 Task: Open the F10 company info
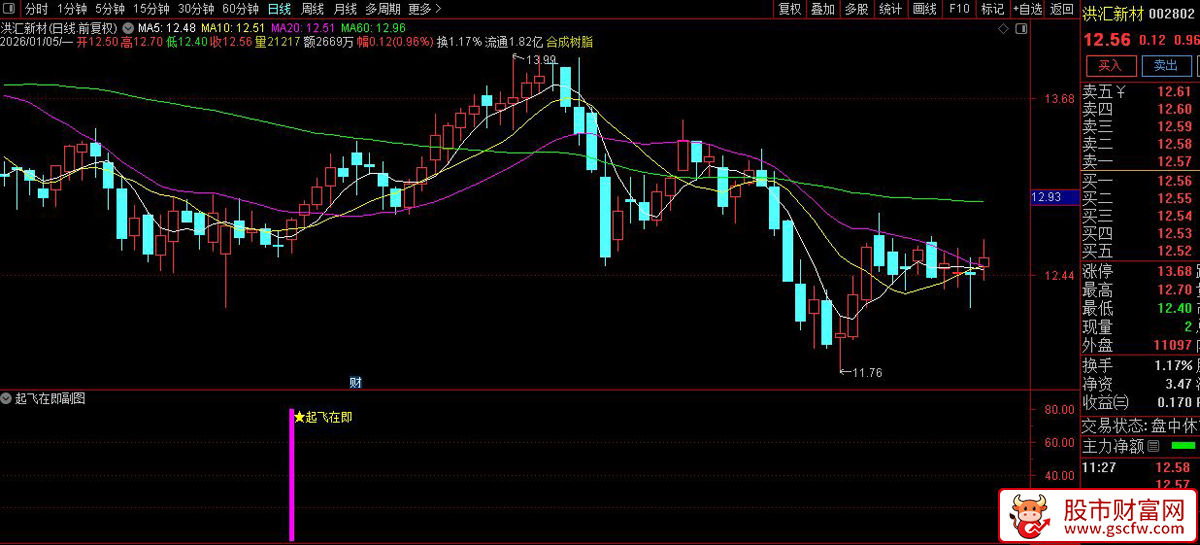(959, 8)
